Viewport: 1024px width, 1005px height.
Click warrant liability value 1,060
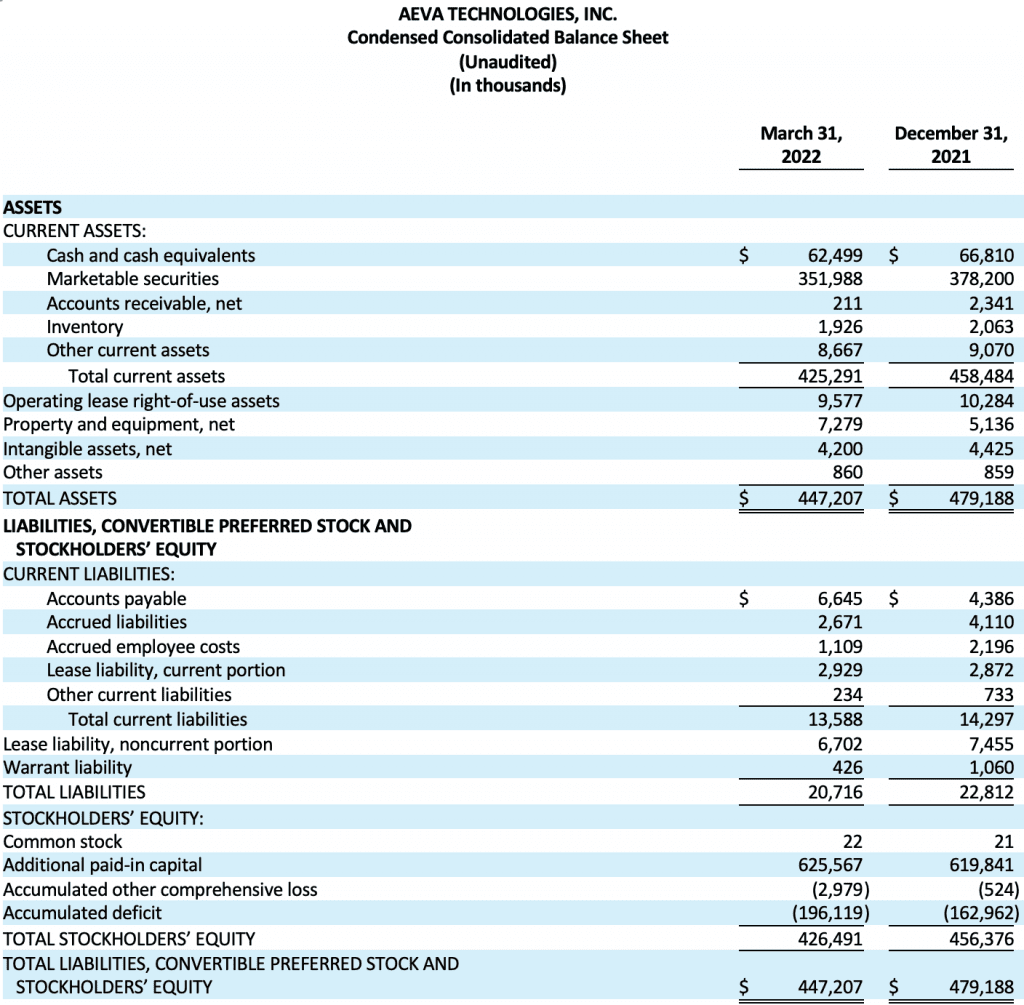991,768
